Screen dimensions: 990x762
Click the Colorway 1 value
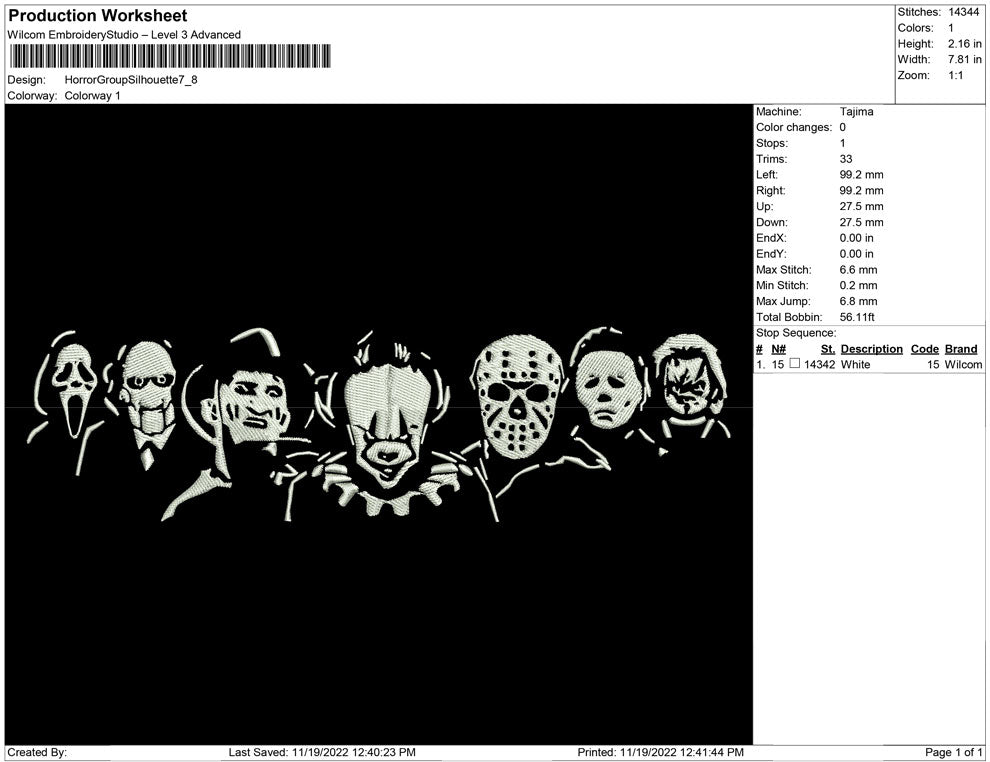[x=92, y=96]
